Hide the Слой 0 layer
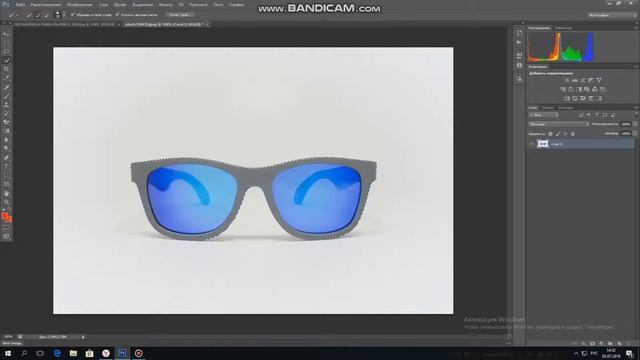This screenshot has width=640, height=360. tap(532, 144)
